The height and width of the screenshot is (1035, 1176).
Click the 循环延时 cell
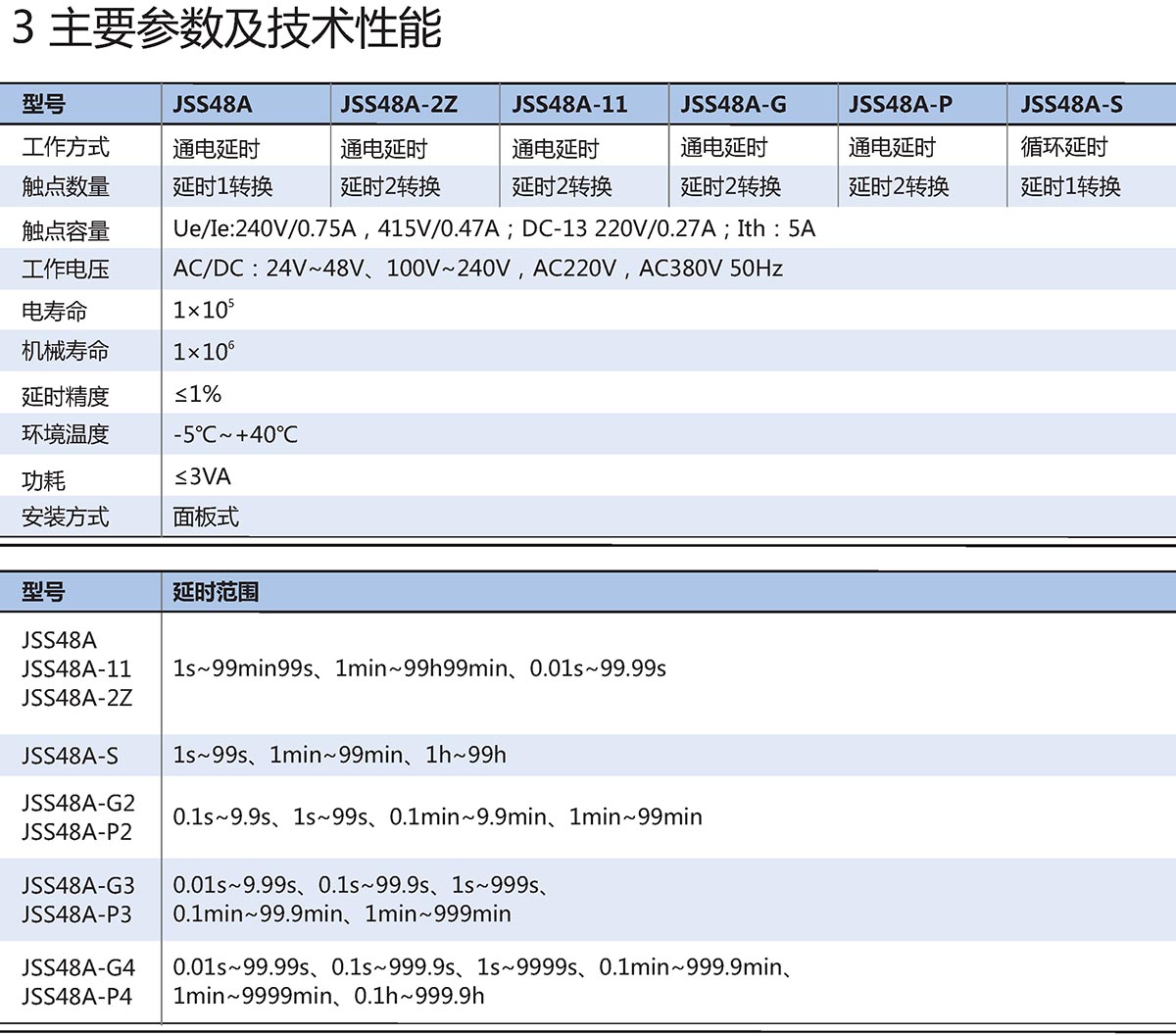(1063, 148)
